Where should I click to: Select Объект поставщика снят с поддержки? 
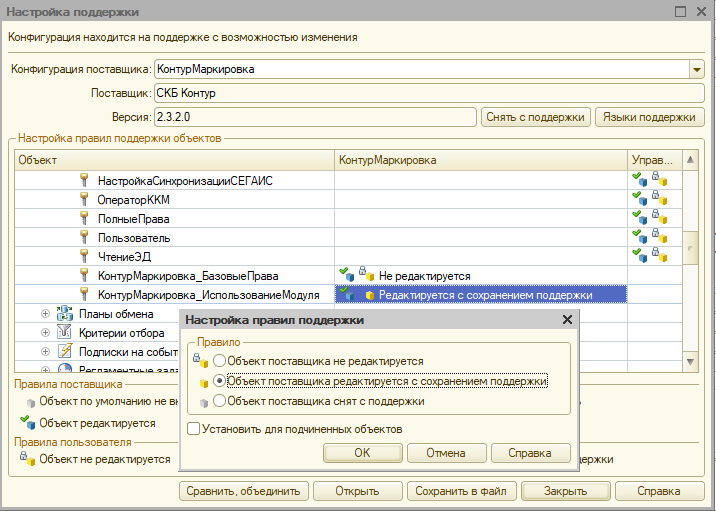(x=219, y=400)
